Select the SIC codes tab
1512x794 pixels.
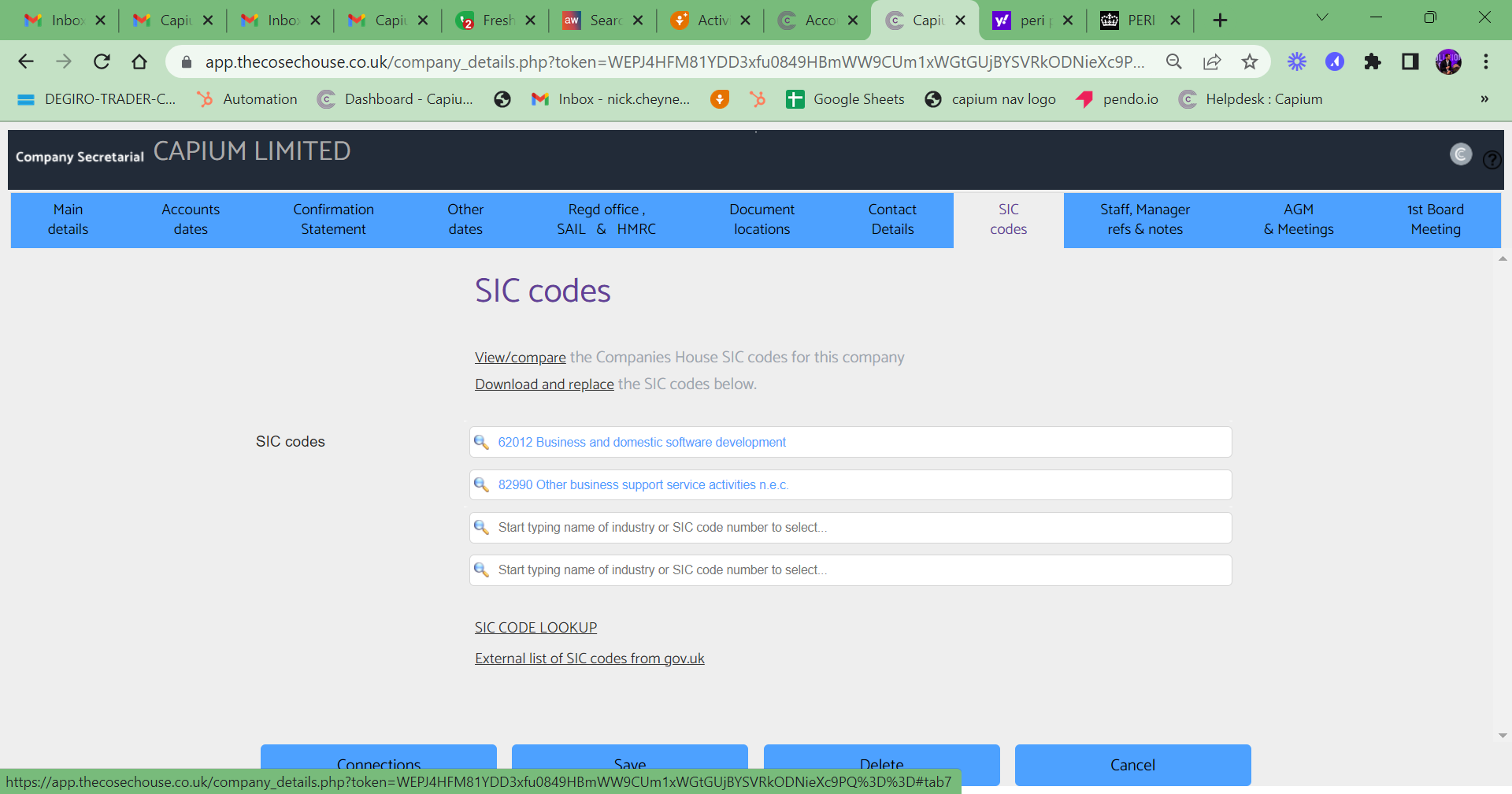click(x=1009, y=220)
